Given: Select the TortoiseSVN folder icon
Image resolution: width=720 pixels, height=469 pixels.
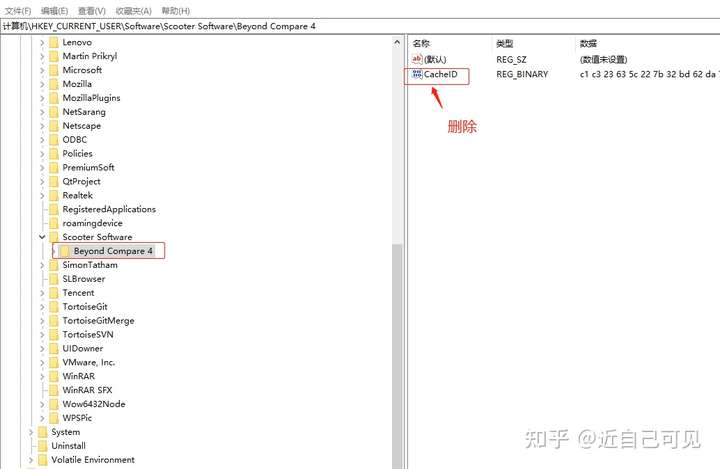Looking at the screenshot, I should (x=54, y=334).
